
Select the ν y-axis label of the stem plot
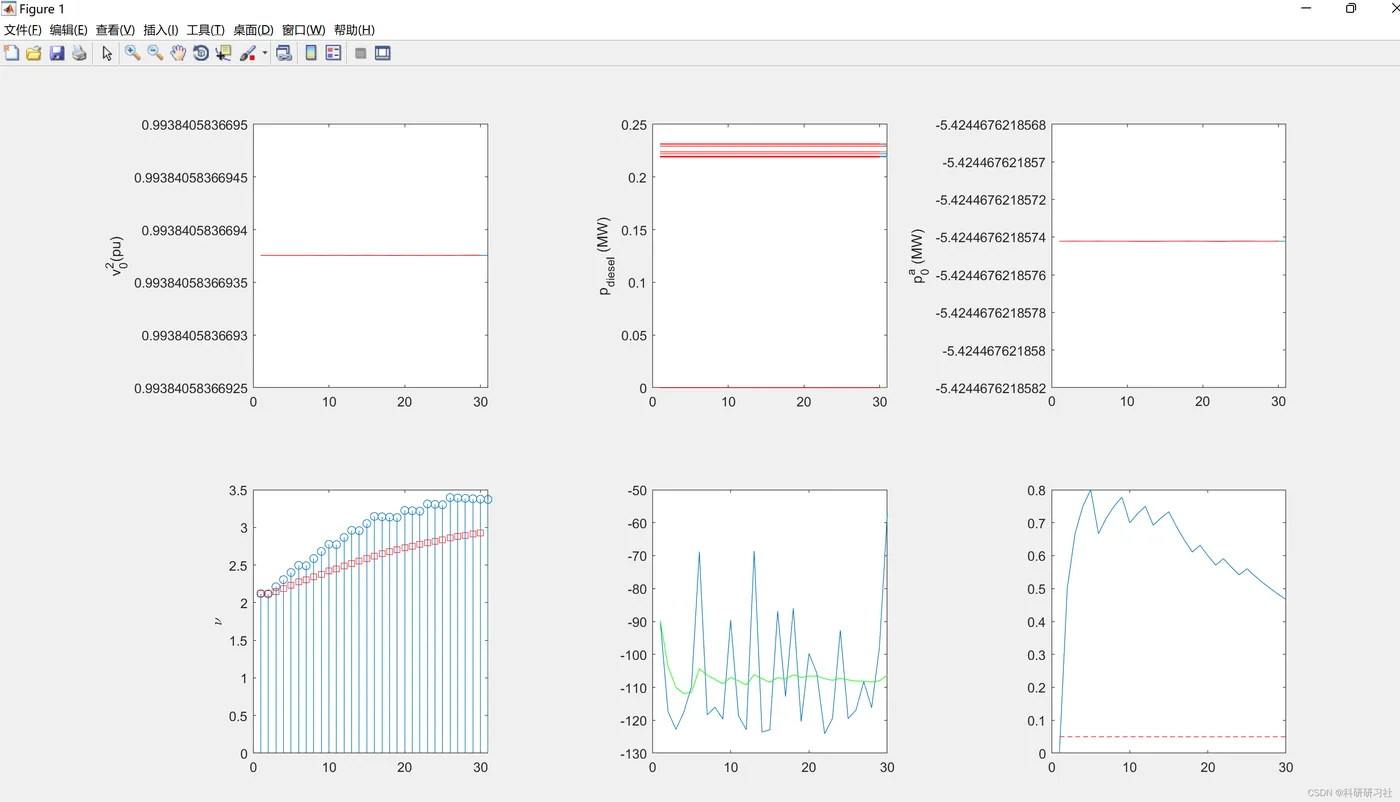(x=218, y=622)
